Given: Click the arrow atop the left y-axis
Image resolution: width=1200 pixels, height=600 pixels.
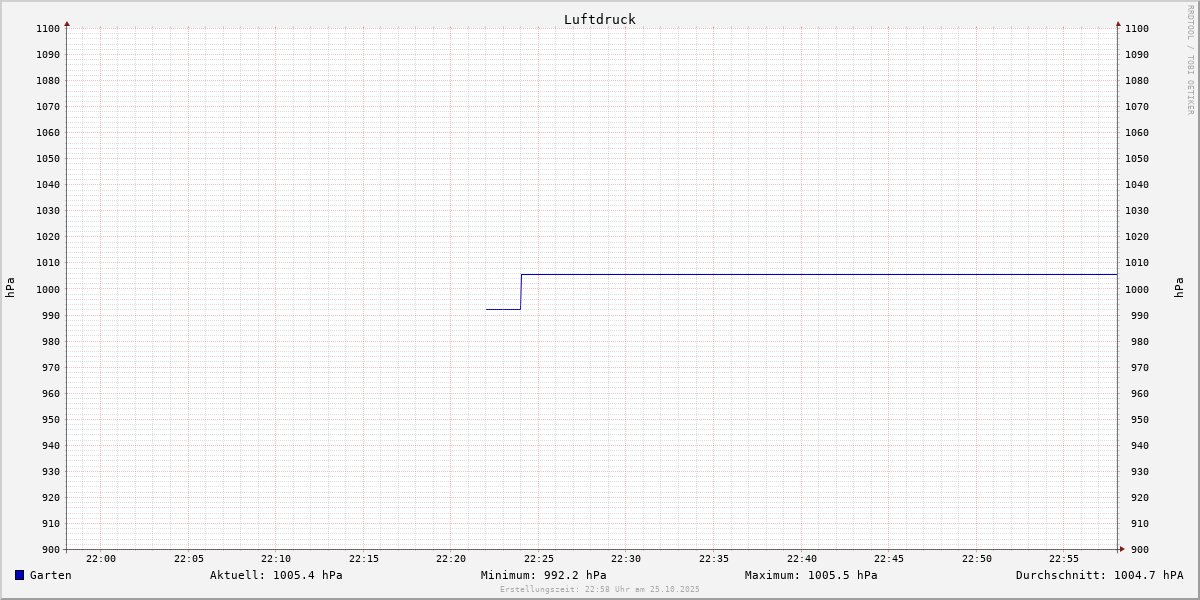Looking at the screenshot, I should [67, 23].
